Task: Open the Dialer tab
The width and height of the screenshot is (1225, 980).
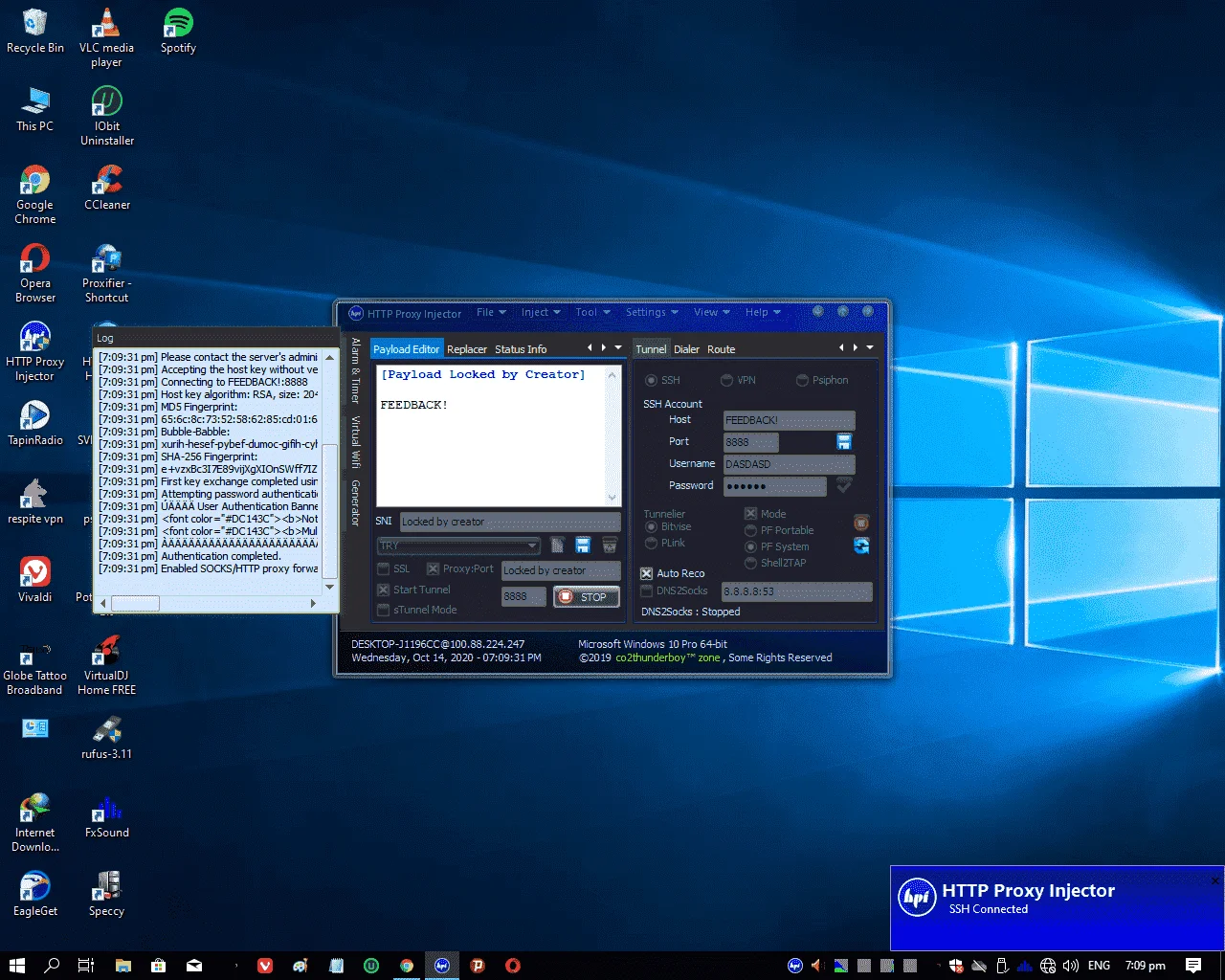Action: click(x=686, y=349)
